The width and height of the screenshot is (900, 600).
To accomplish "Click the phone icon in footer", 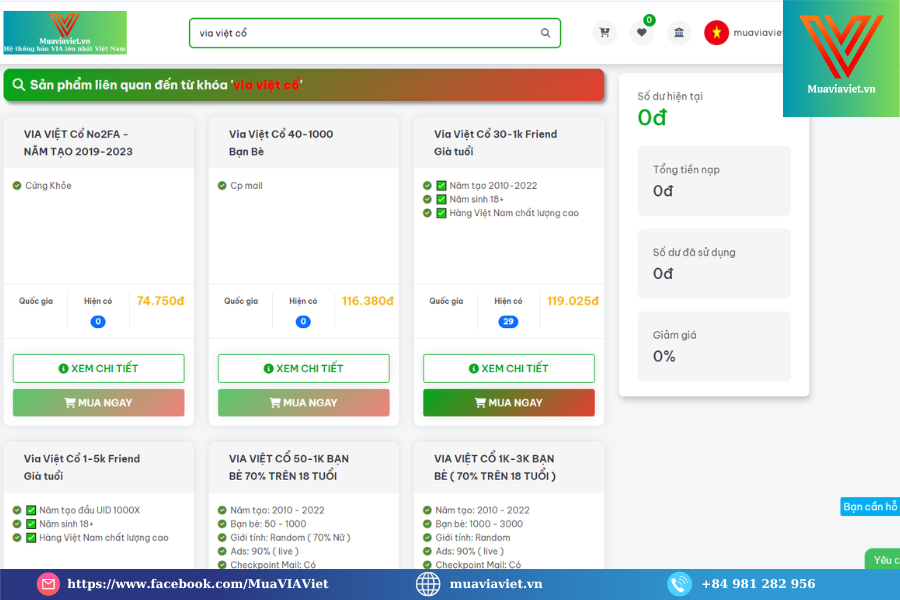I will pyautogui.click(x=680, y=584).
